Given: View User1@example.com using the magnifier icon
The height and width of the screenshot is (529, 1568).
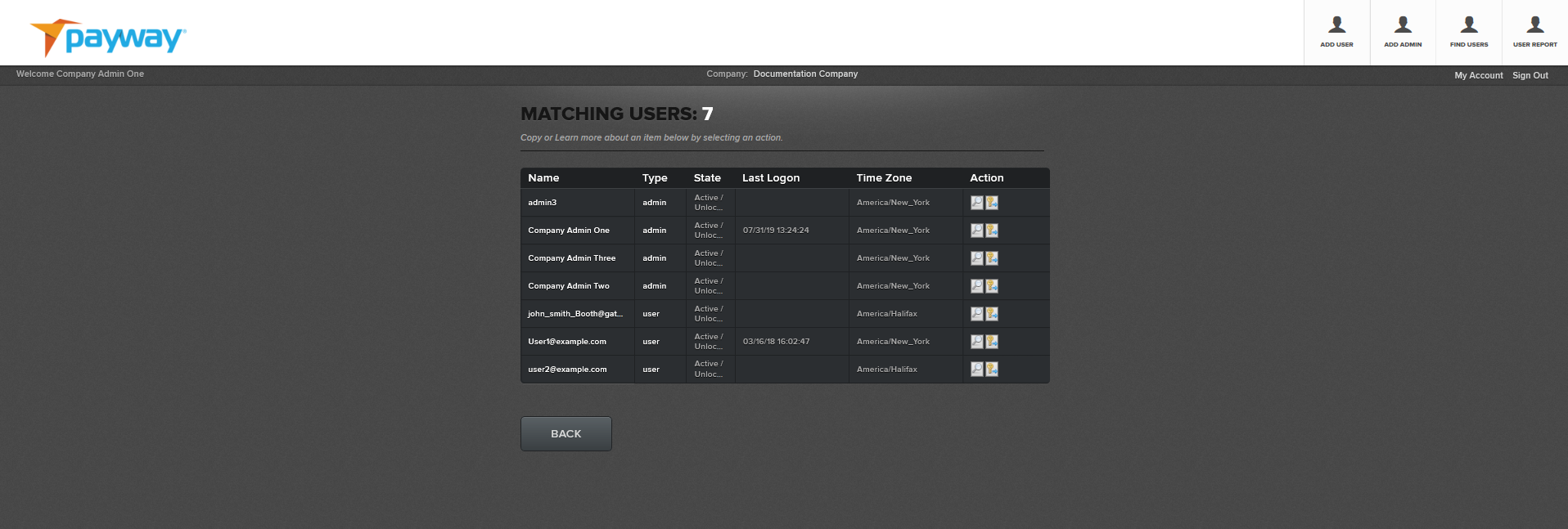Looking at the screenshot, I should (976, 342).
